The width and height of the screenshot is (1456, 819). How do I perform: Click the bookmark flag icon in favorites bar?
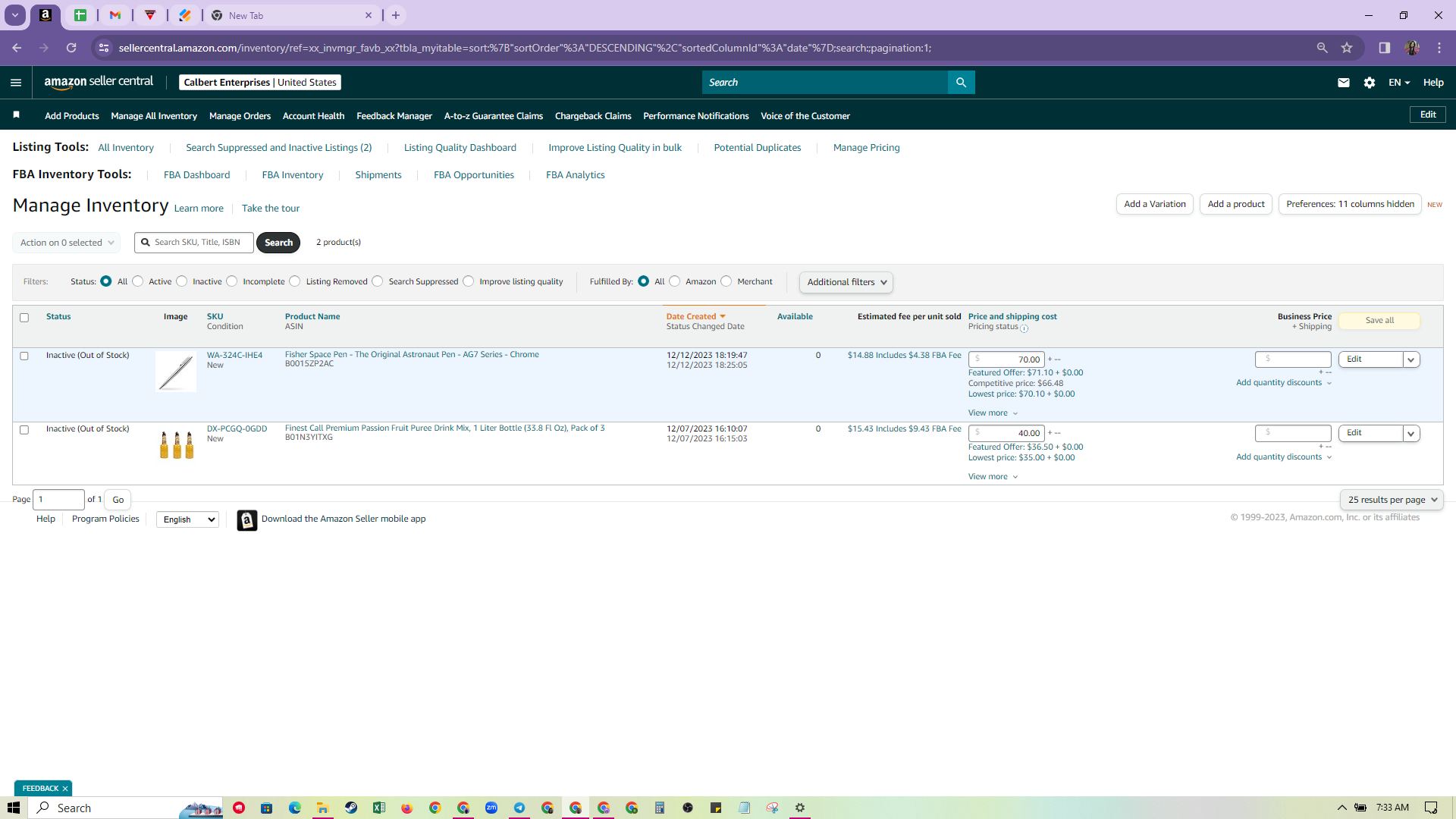[16, 115]
